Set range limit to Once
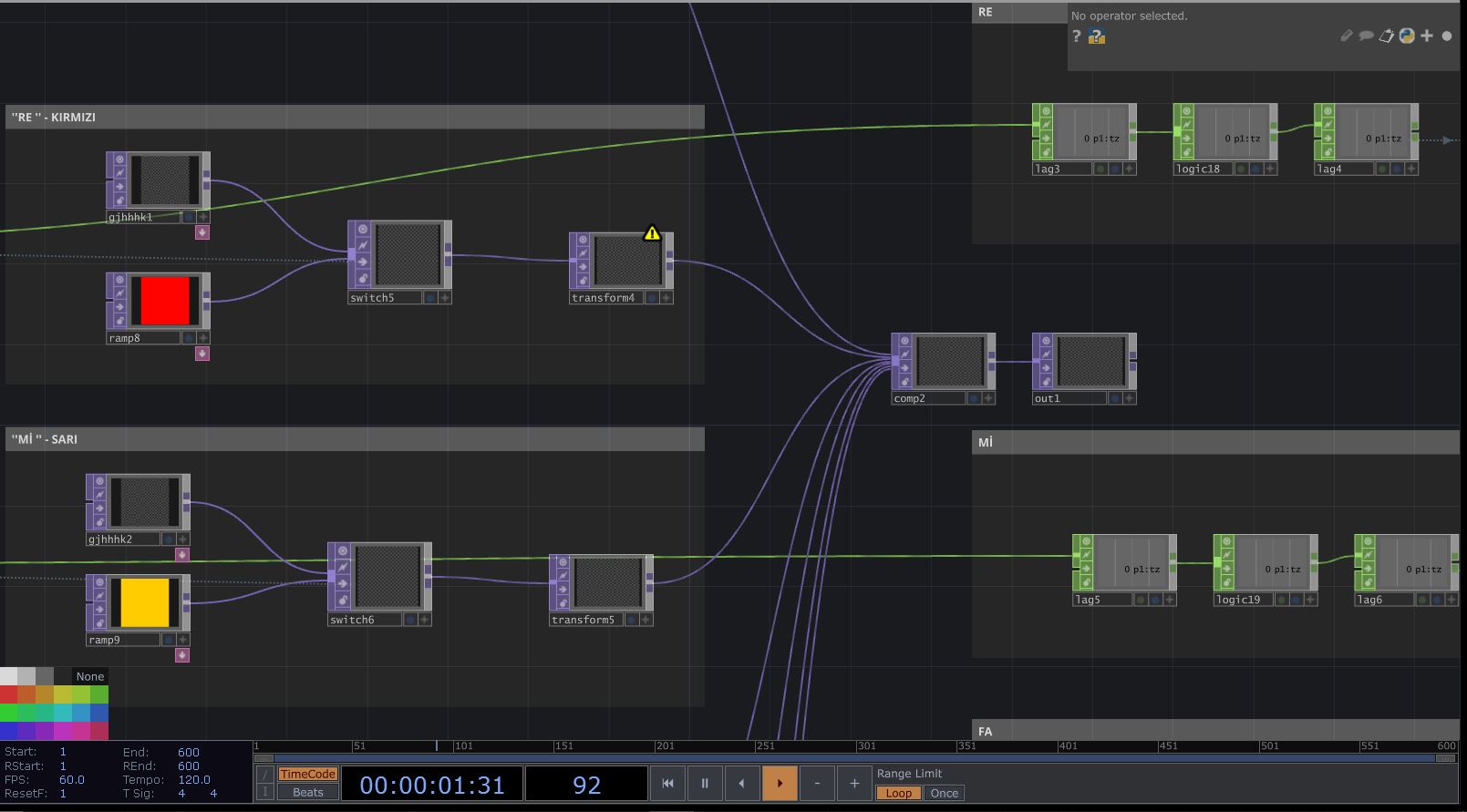The height and width of the screenshot is (812, 1467). tap(944, 793)
